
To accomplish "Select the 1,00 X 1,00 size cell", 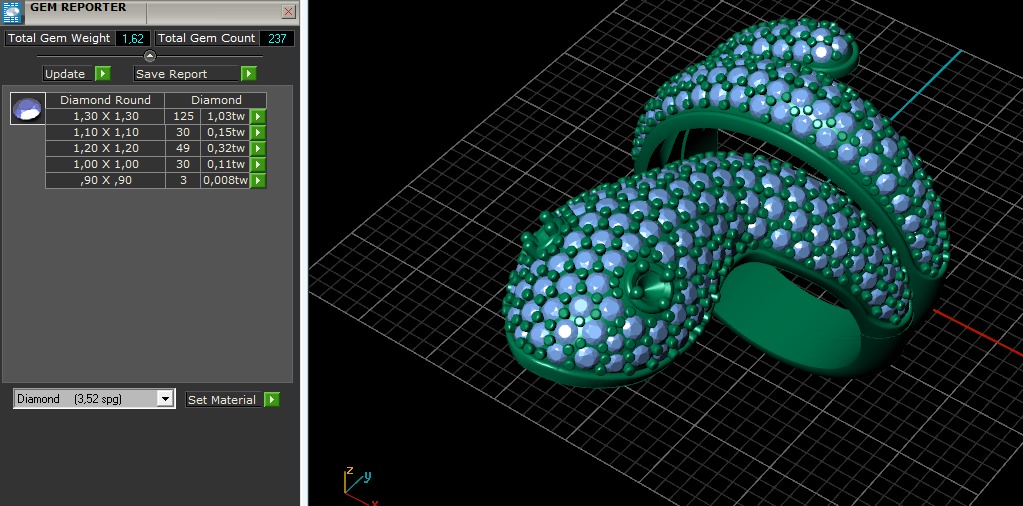I will (x=105, y=164).
